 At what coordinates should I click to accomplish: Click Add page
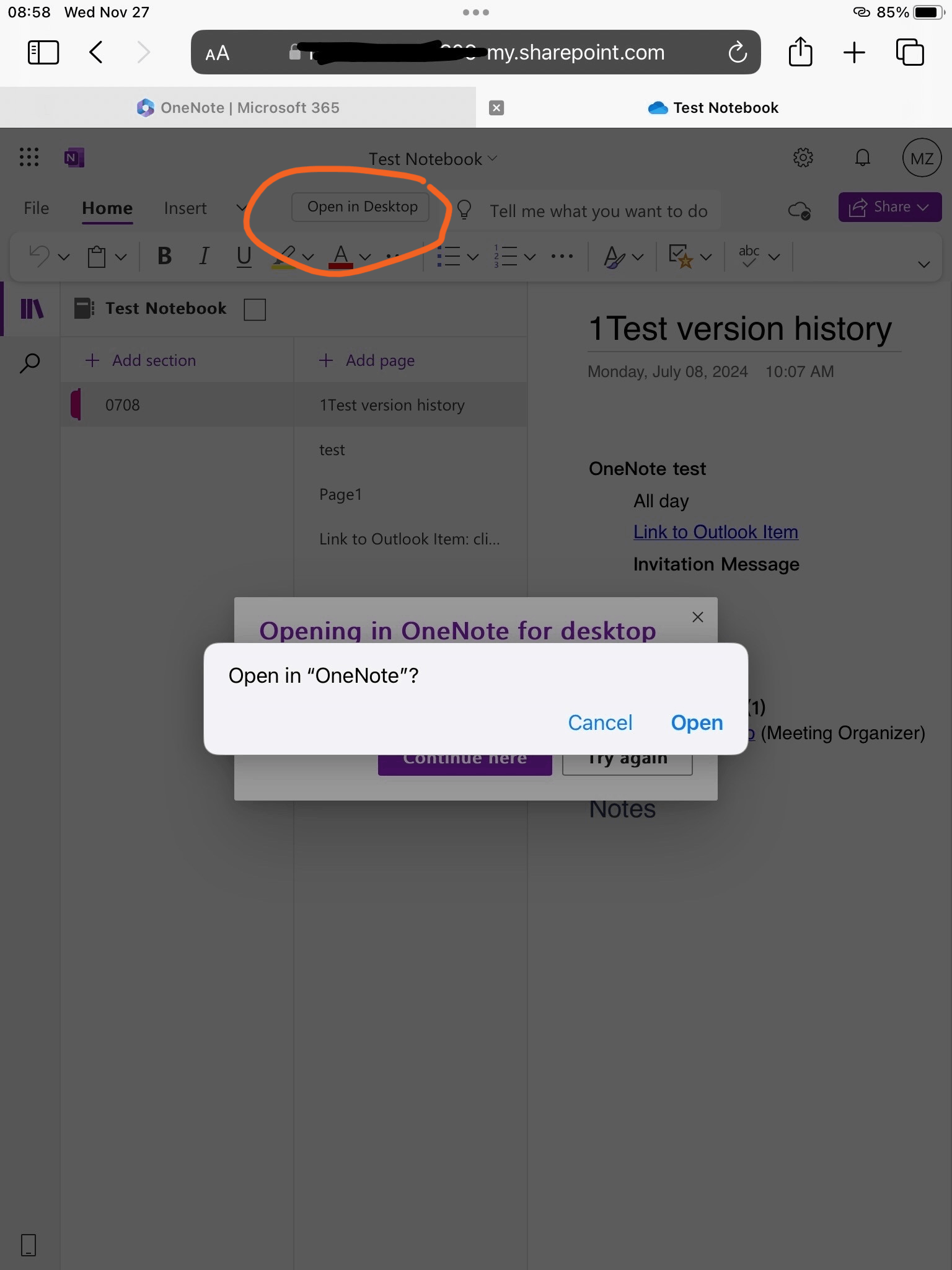coord(367,360)
